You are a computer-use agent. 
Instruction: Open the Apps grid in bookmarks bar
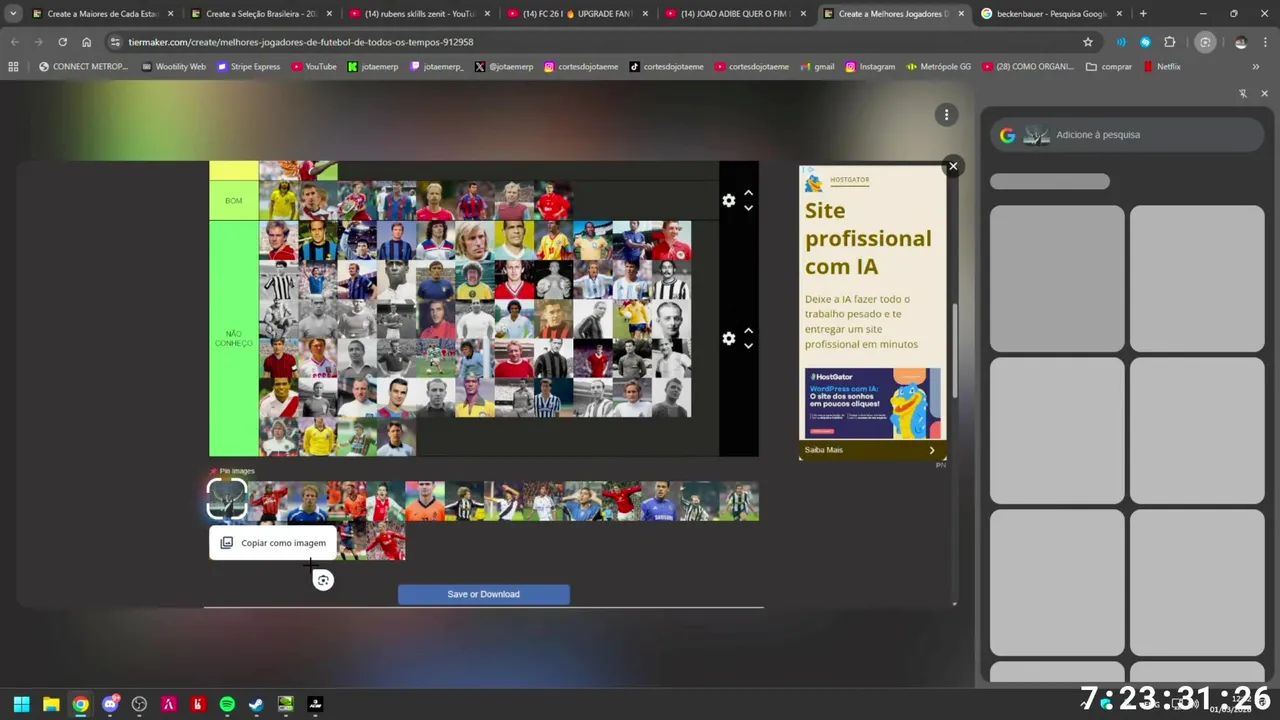tap(13, 67)
